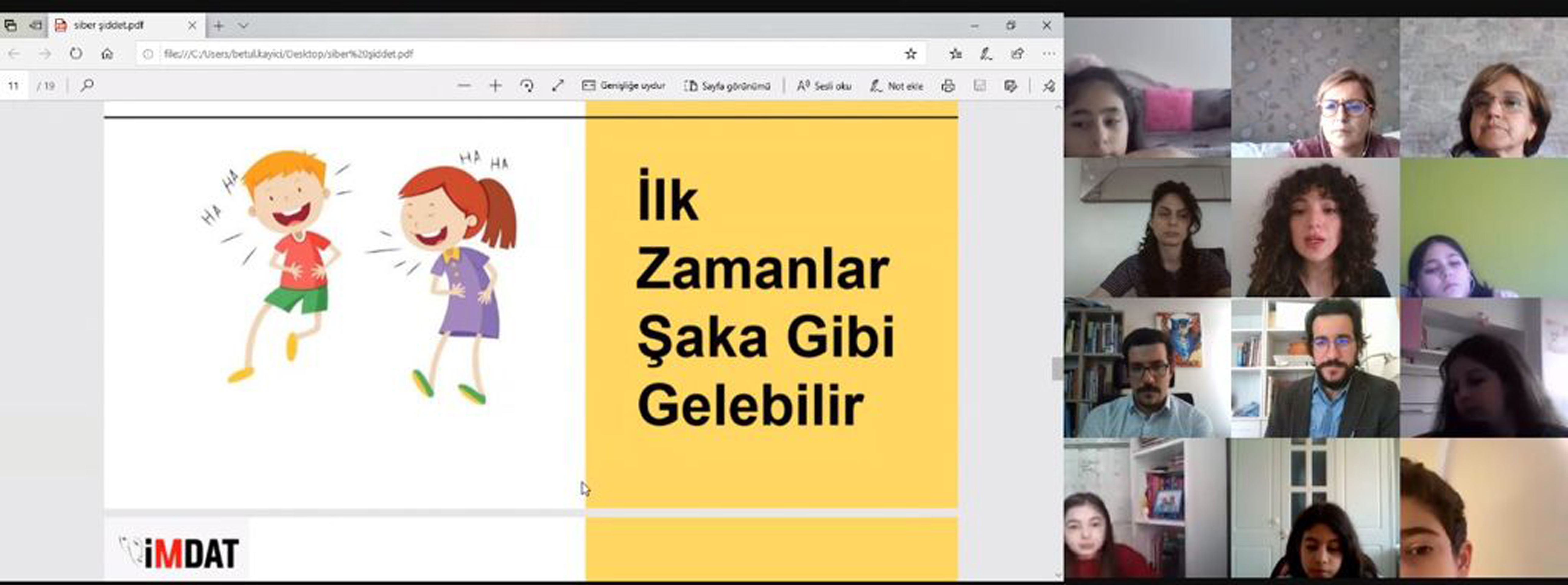Open a new browser tab

coord(218,26)
